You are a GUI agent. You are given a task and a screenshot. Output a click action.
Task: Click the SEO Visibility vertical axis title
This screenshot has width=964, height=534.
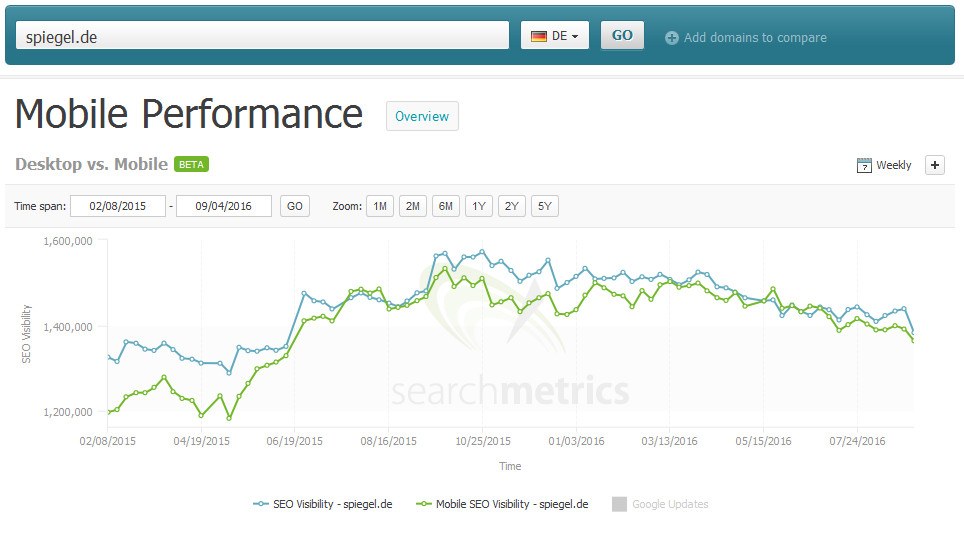[26, 334]
